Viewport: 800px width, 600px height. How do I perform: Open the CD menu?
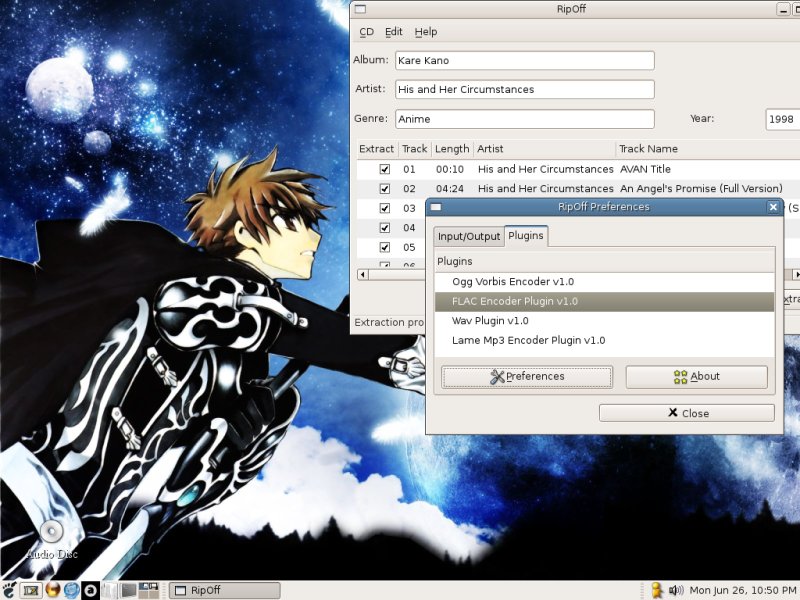point(367,32)
